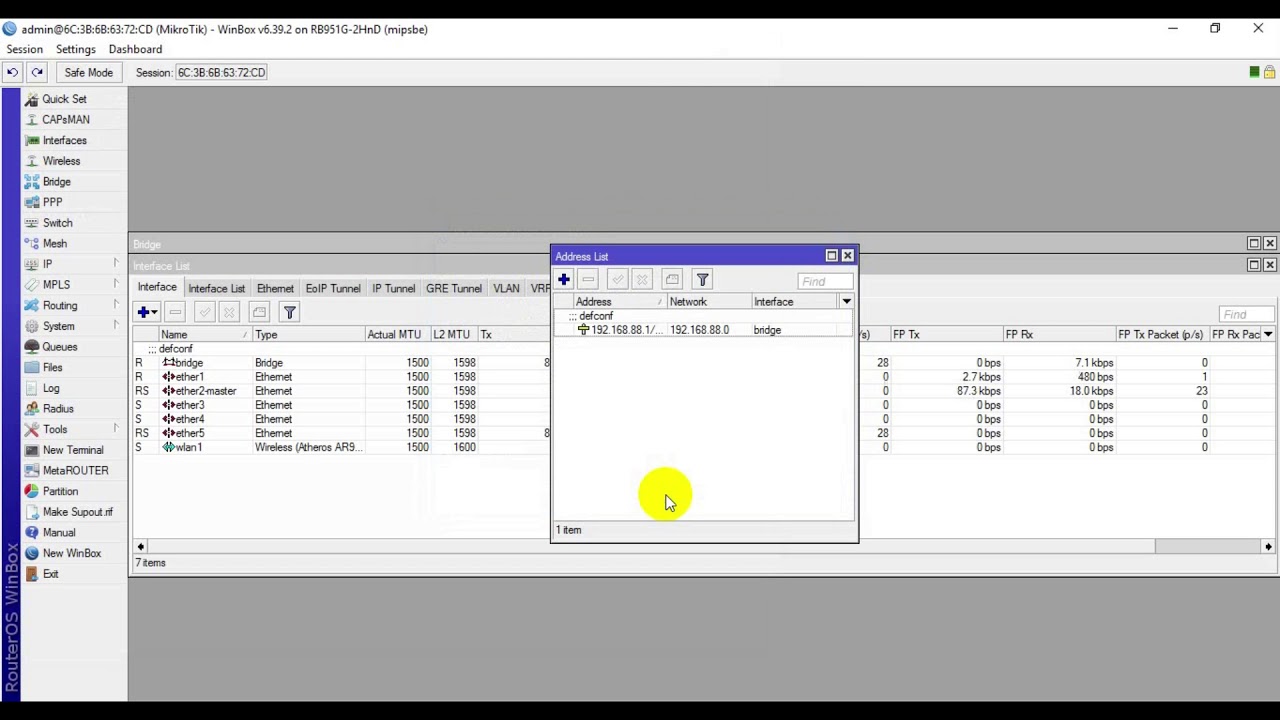The height and width of the screenshot is (720, 1280).
Task: Click the Undo arrow icon
Action: coord(12,72)
